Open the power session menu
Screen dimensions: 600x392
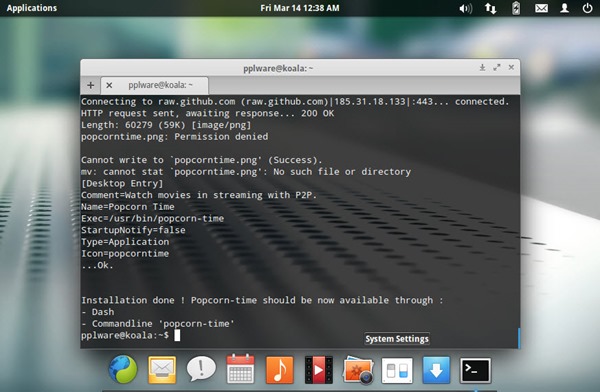pyautogui.click(x=587, y=8)
